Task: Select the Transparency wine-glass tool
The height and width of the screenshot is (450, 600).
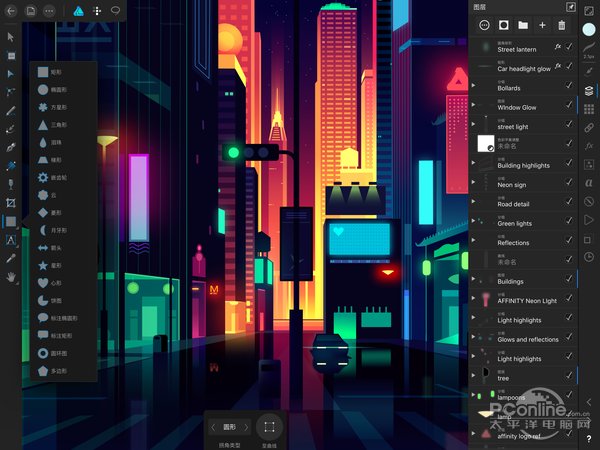Action: click(x=11, y=184)
